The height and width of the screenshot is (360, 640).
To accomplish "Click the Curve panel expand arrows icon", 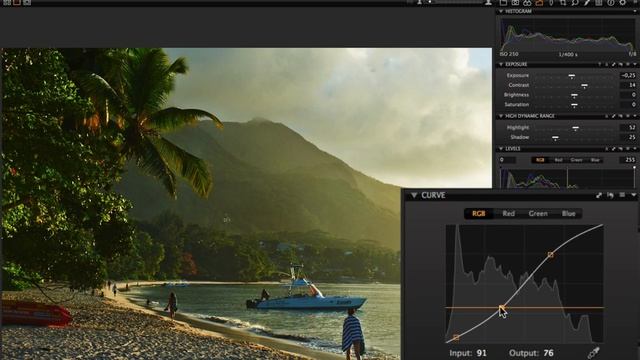I will 599,195.
